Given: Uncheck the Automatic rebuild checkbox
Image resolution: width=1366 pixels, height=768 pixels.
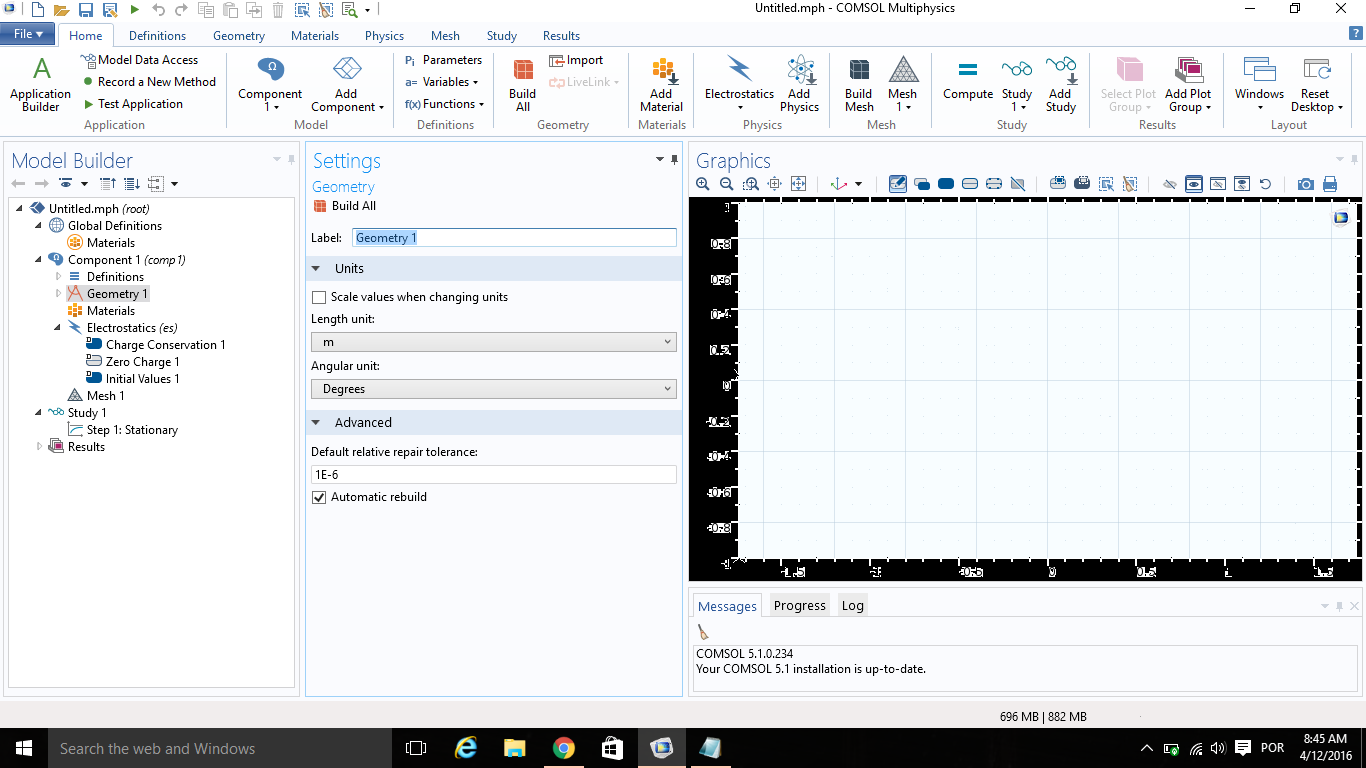Looking at the screenshot, I should (320, 497).
